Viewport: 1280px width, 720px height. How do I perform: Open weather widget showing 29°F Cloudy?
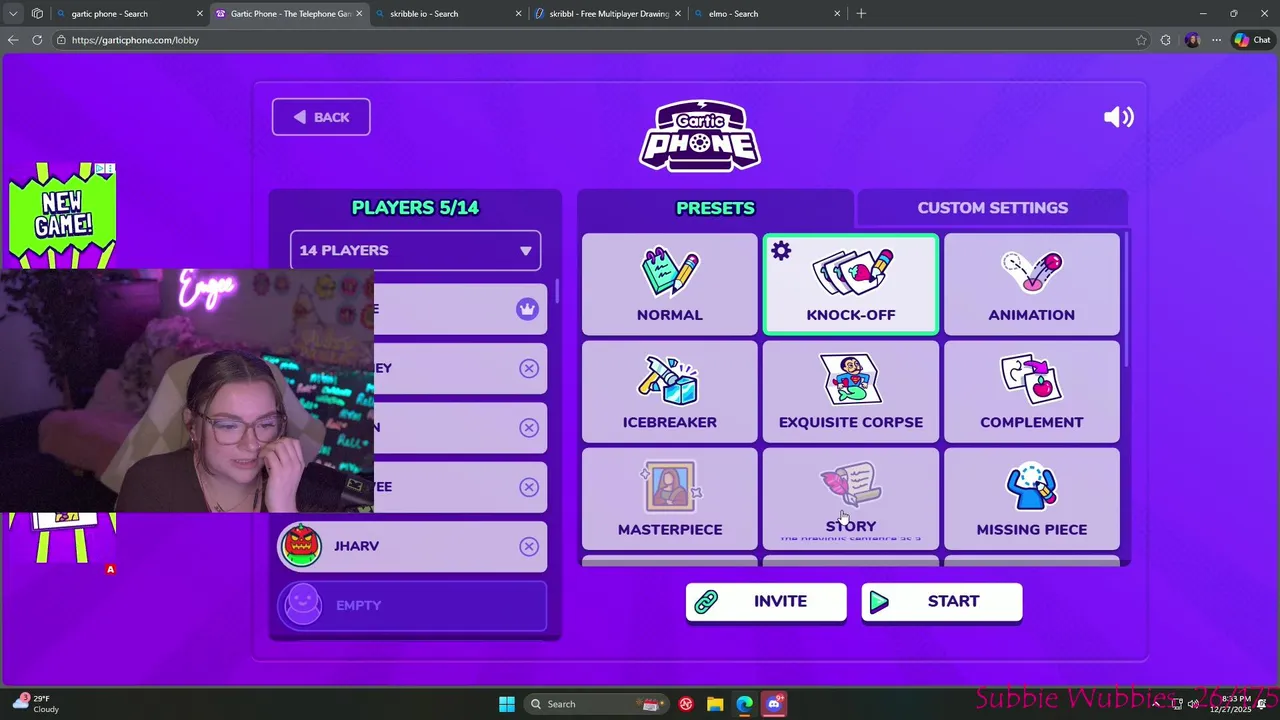point(36,704)
